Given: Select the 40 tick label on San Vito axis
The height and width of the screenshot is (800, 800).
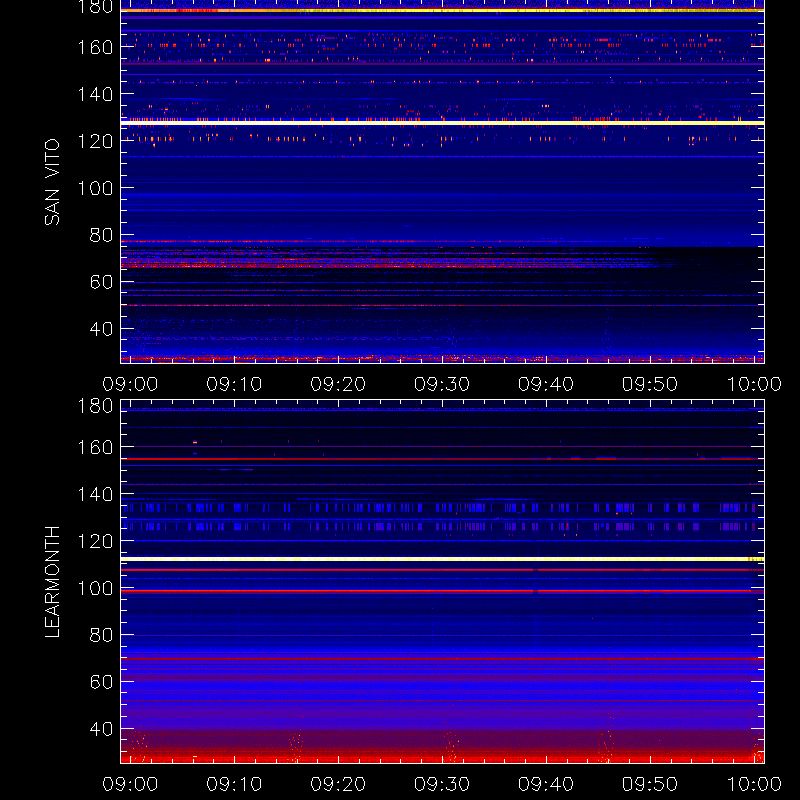Looking at the screenshot, I should 101,329.
